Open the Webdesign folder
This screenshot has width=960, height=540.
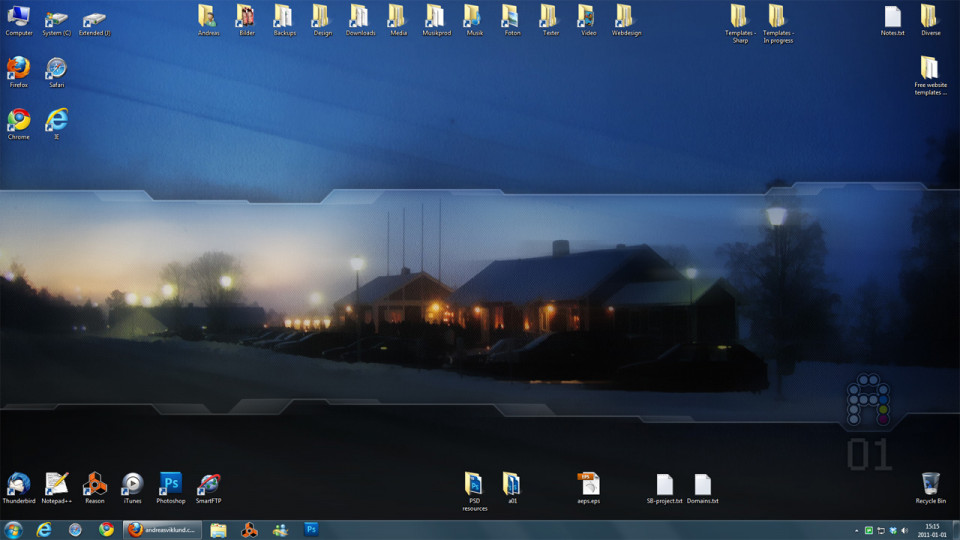click(x=626, y=20)
